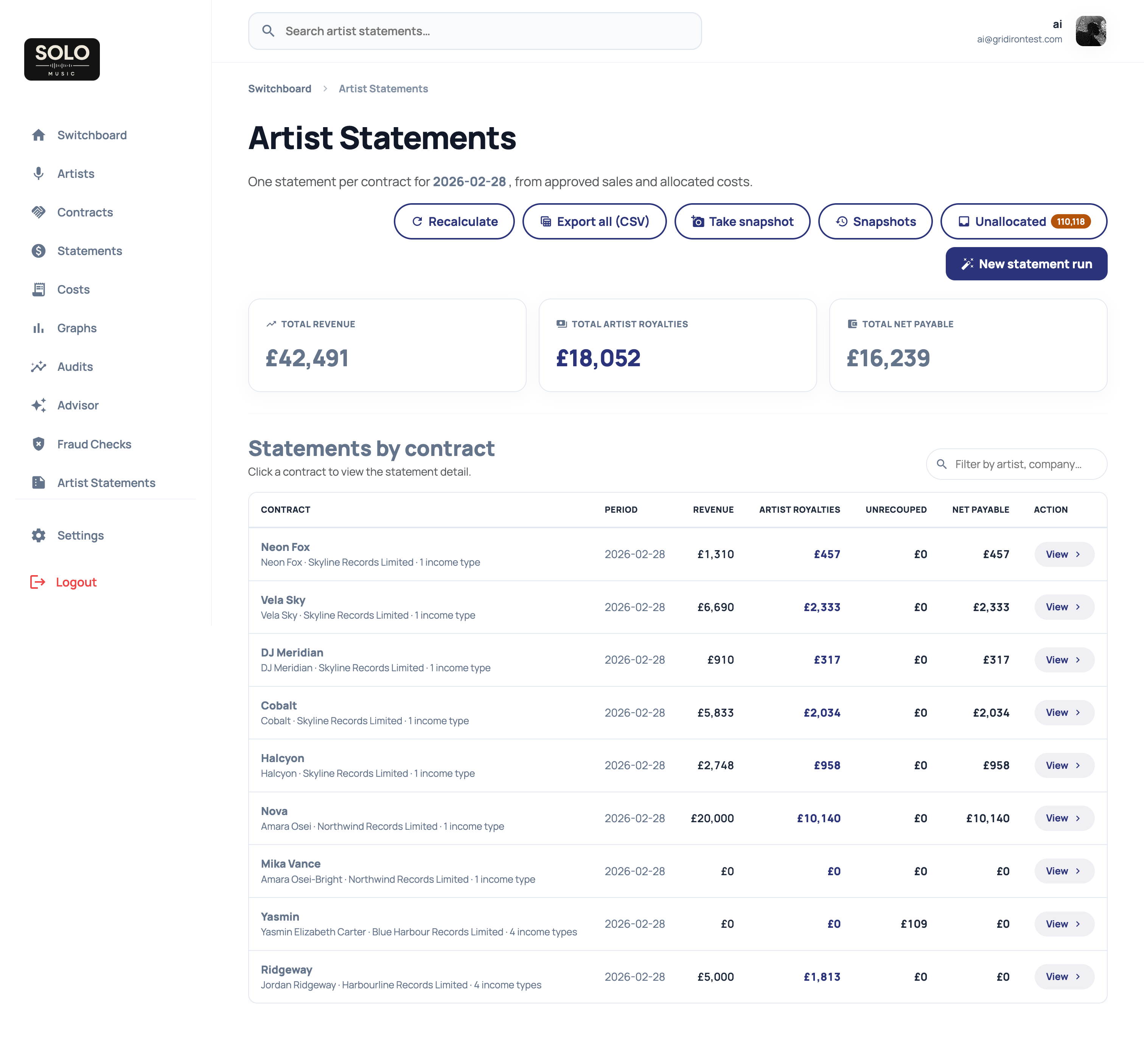The height and width of the screenshot is (1064, 1144).
Task: Click the microphone icon for Artists
Action: tap(39, 174)
